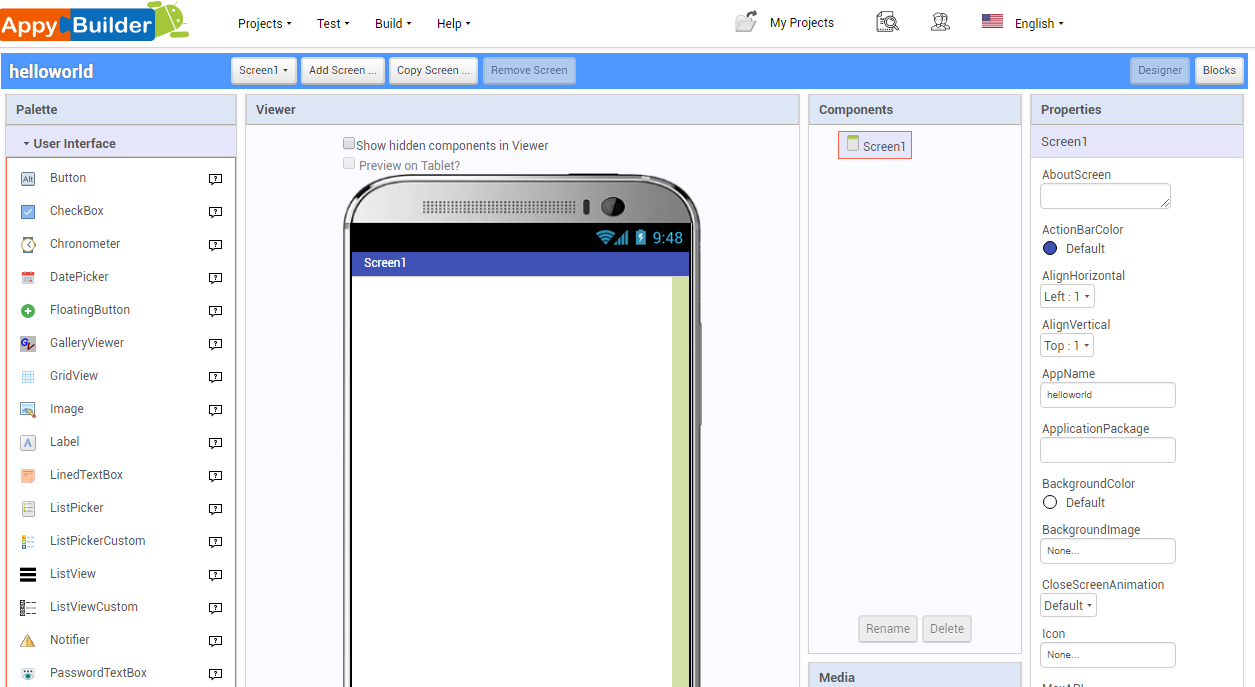Select the Label component in the palette
The image size is (1255, 687).
click(64, 441)
